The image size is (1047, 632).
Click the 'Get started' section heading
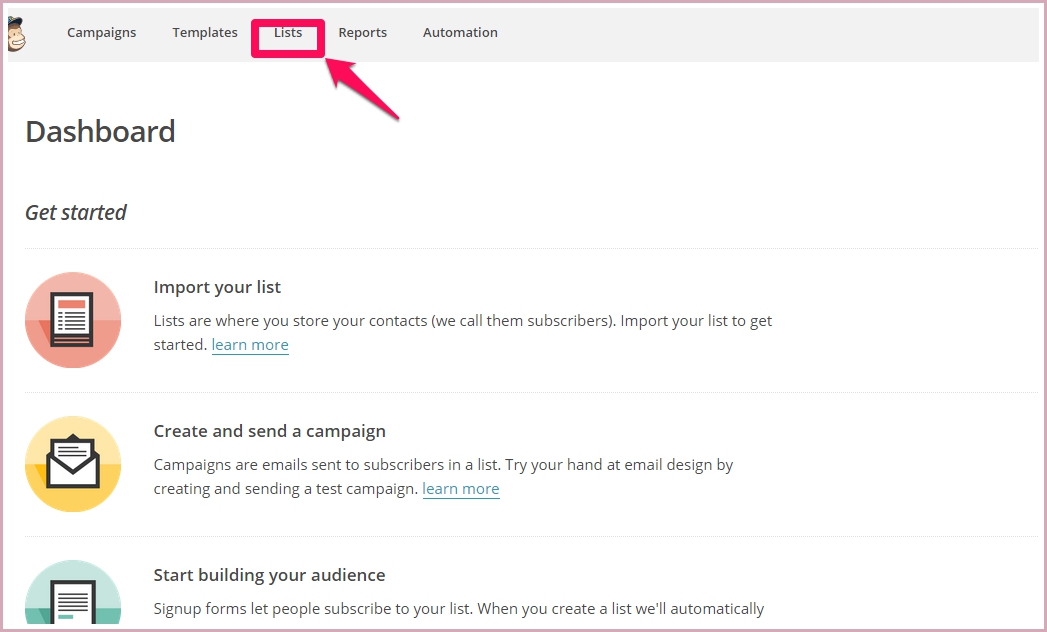[76, 213]
